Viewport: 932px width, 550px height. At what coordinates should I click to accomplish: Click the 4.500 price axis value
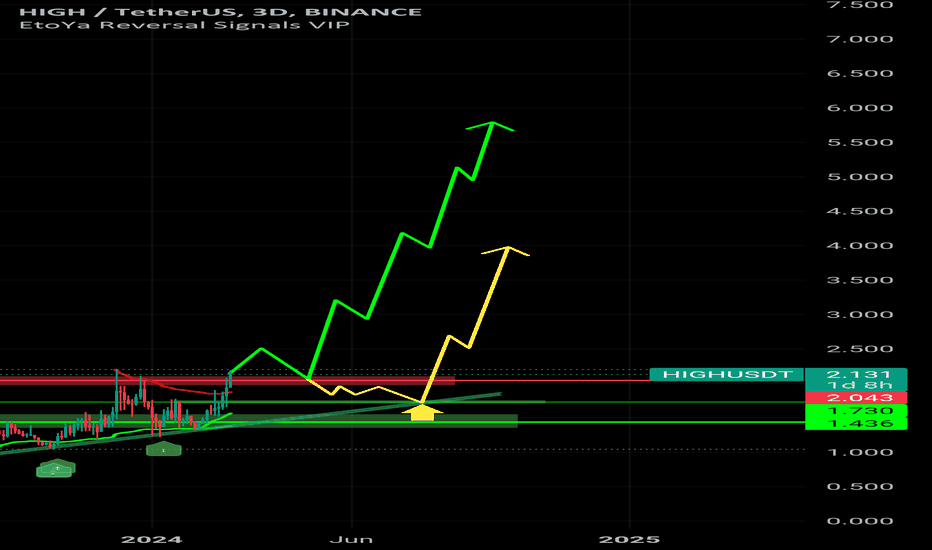click(859, 212)
